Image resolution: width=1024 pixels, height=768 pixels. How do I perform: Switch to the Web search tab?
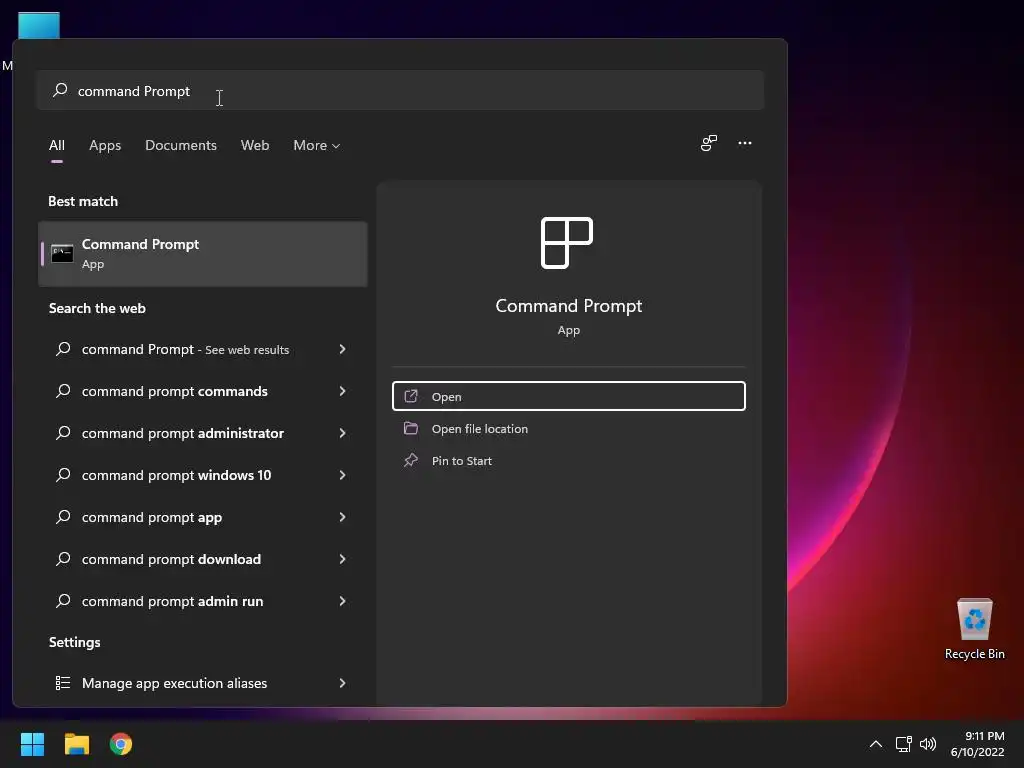pos(255,145)
